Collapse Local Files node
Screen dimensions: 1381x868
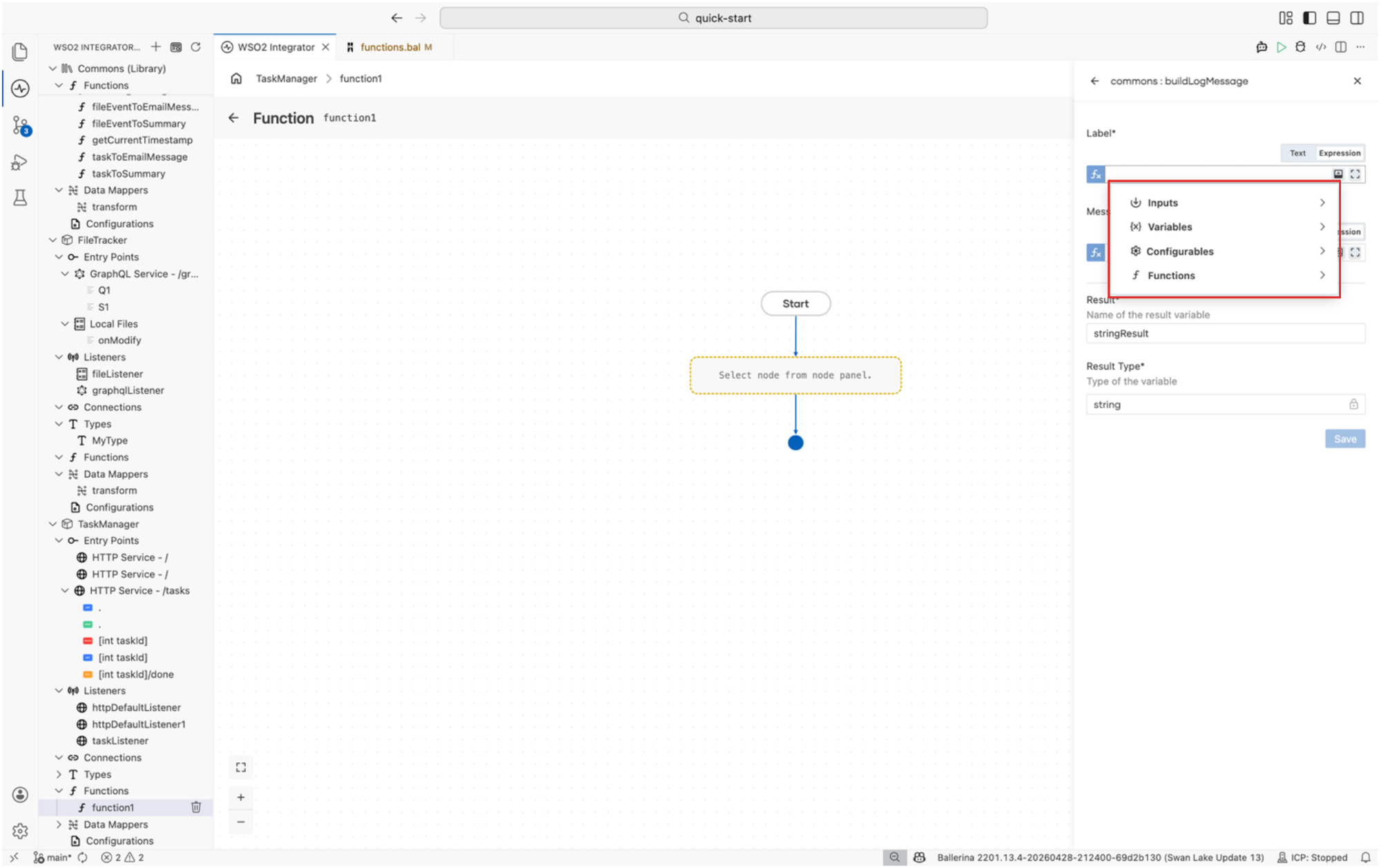click(x=65, y=324)
